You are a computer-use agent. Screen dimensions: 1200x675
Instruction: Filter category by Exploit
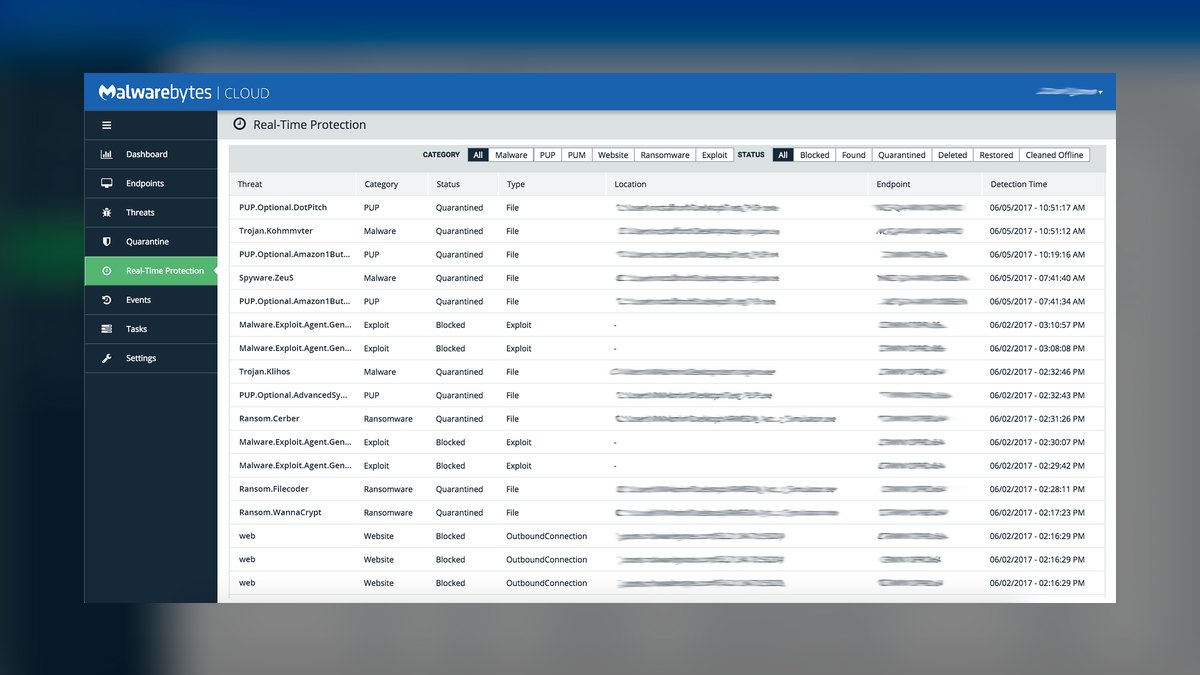[x=714, y=155]
